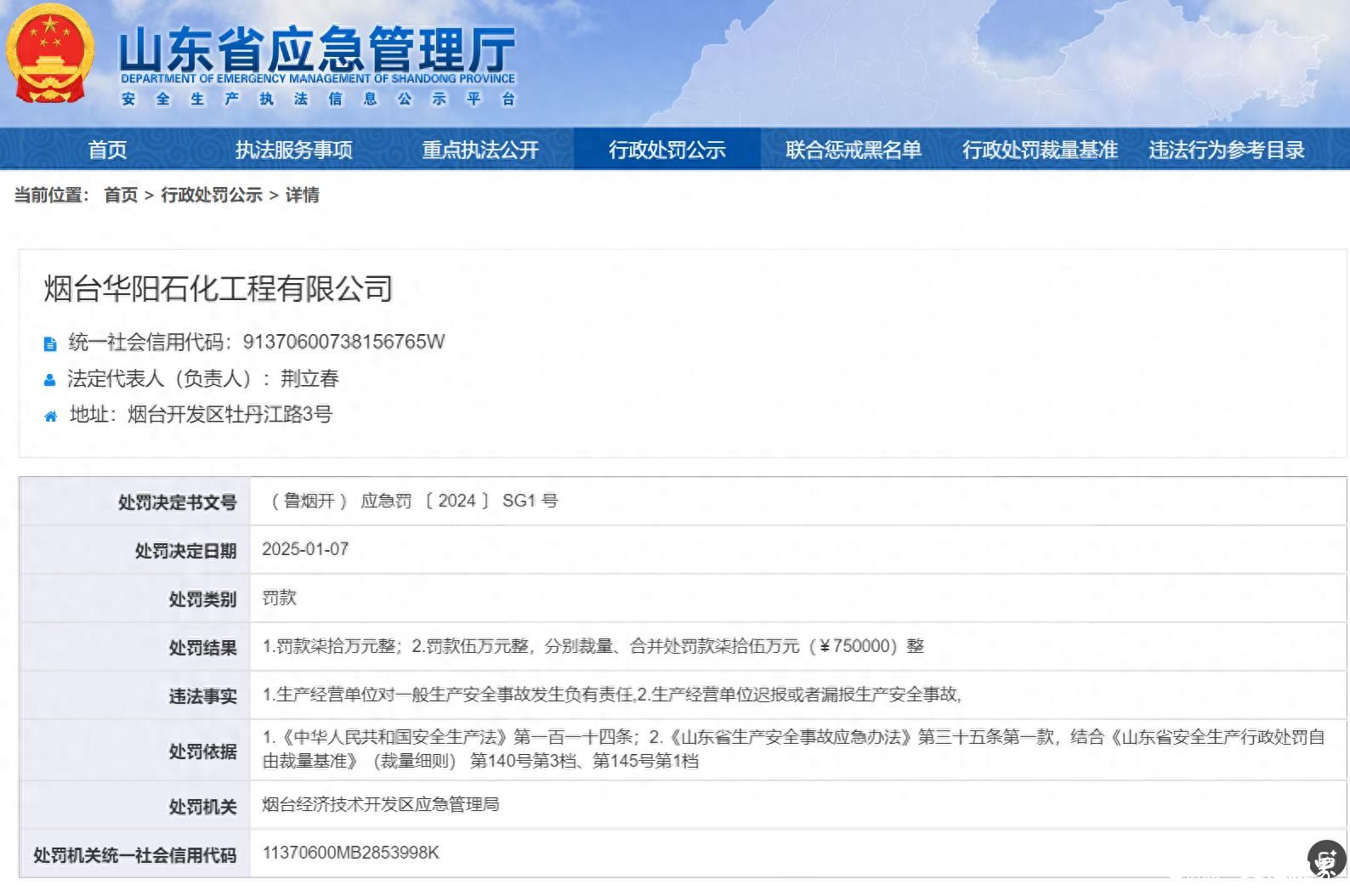Open 违法行为参考目录 page
Screen dimensions: 1350x896
coord(1227,150)
